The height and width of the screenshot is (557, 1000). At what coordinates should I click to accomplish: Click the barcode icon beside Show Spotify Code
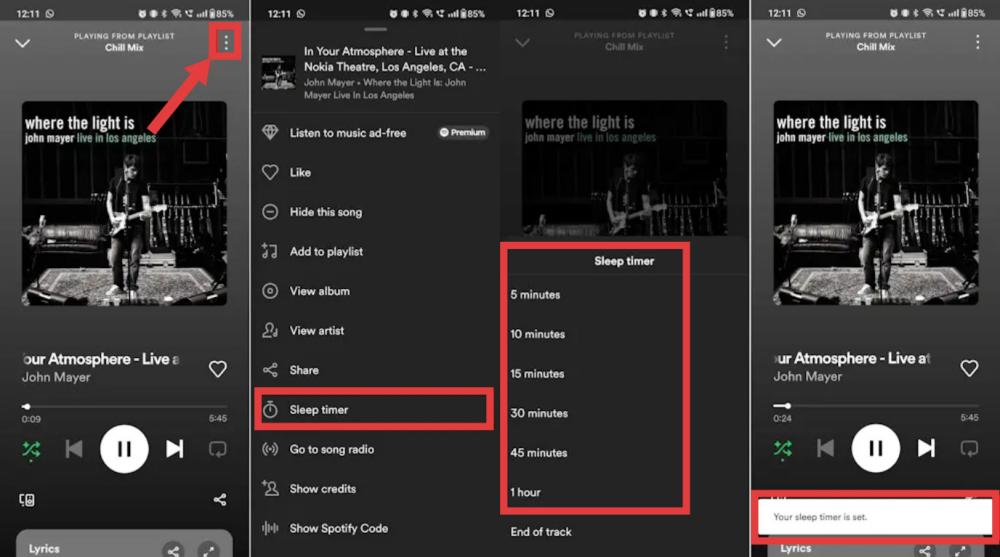[270, 528]
